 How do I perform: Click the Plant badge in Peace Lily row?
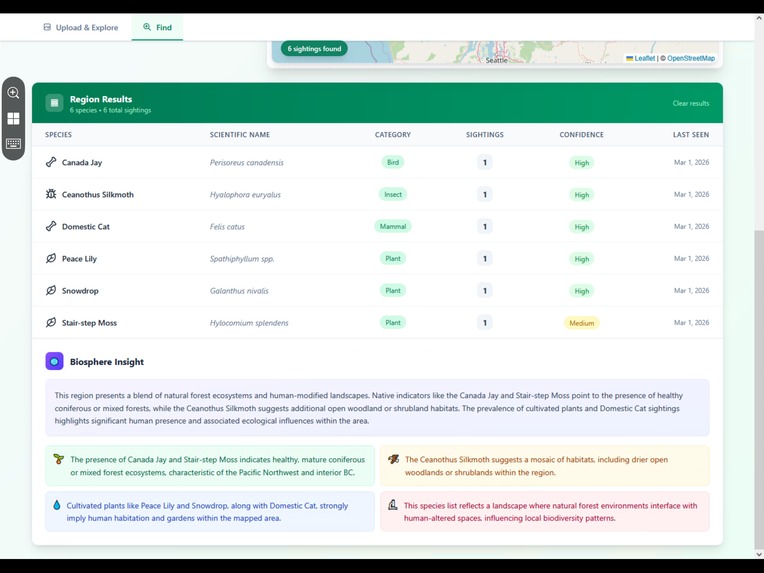393,259
